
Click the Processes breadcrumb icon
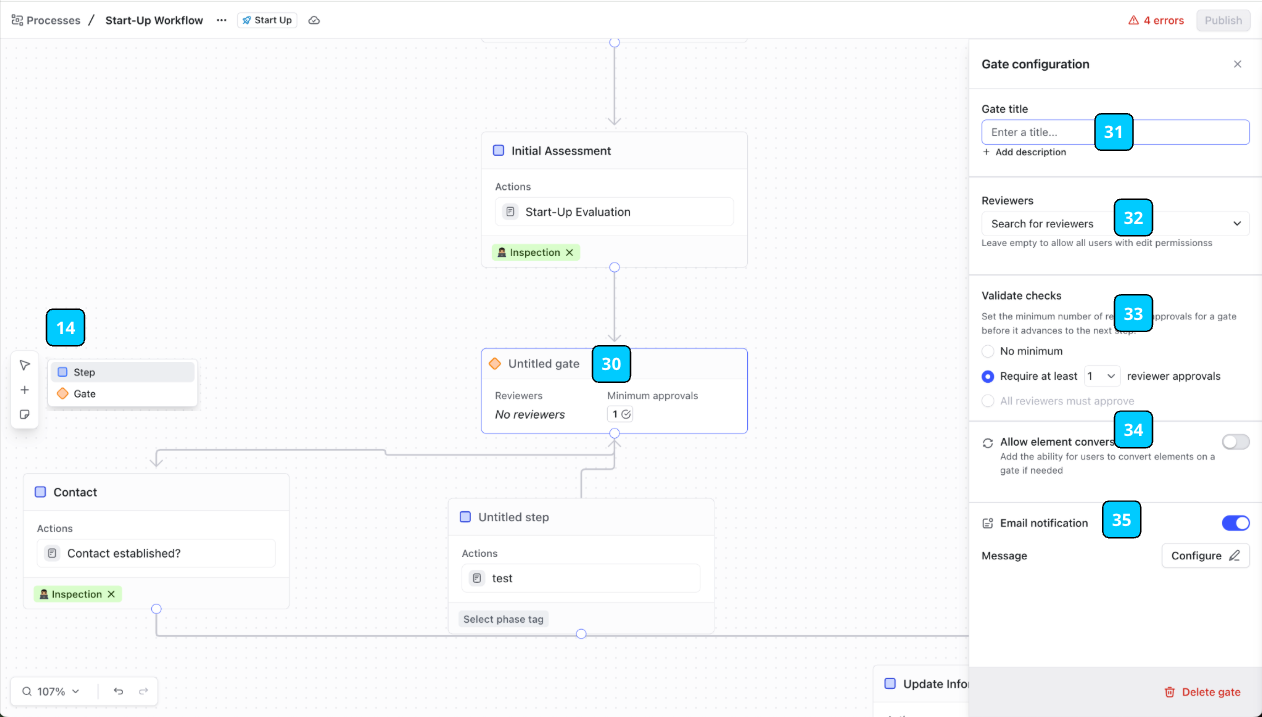pos(17,20)
